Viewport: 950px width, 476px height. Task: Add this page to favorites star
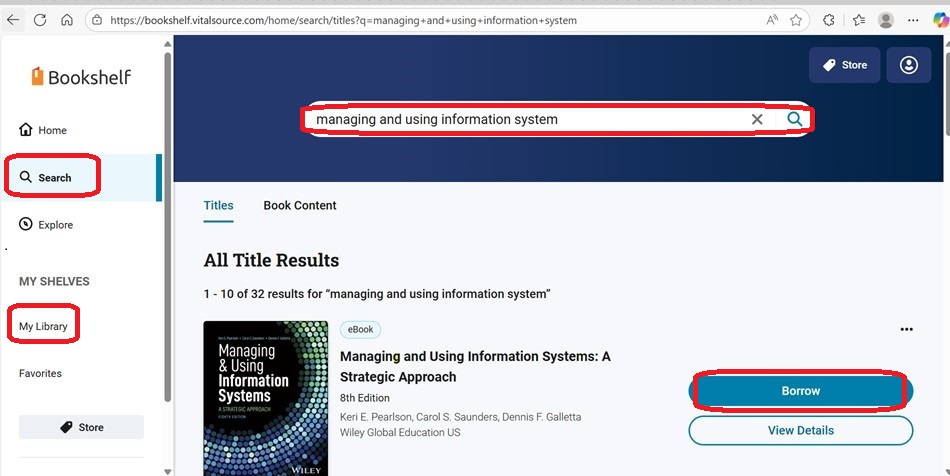796,20
